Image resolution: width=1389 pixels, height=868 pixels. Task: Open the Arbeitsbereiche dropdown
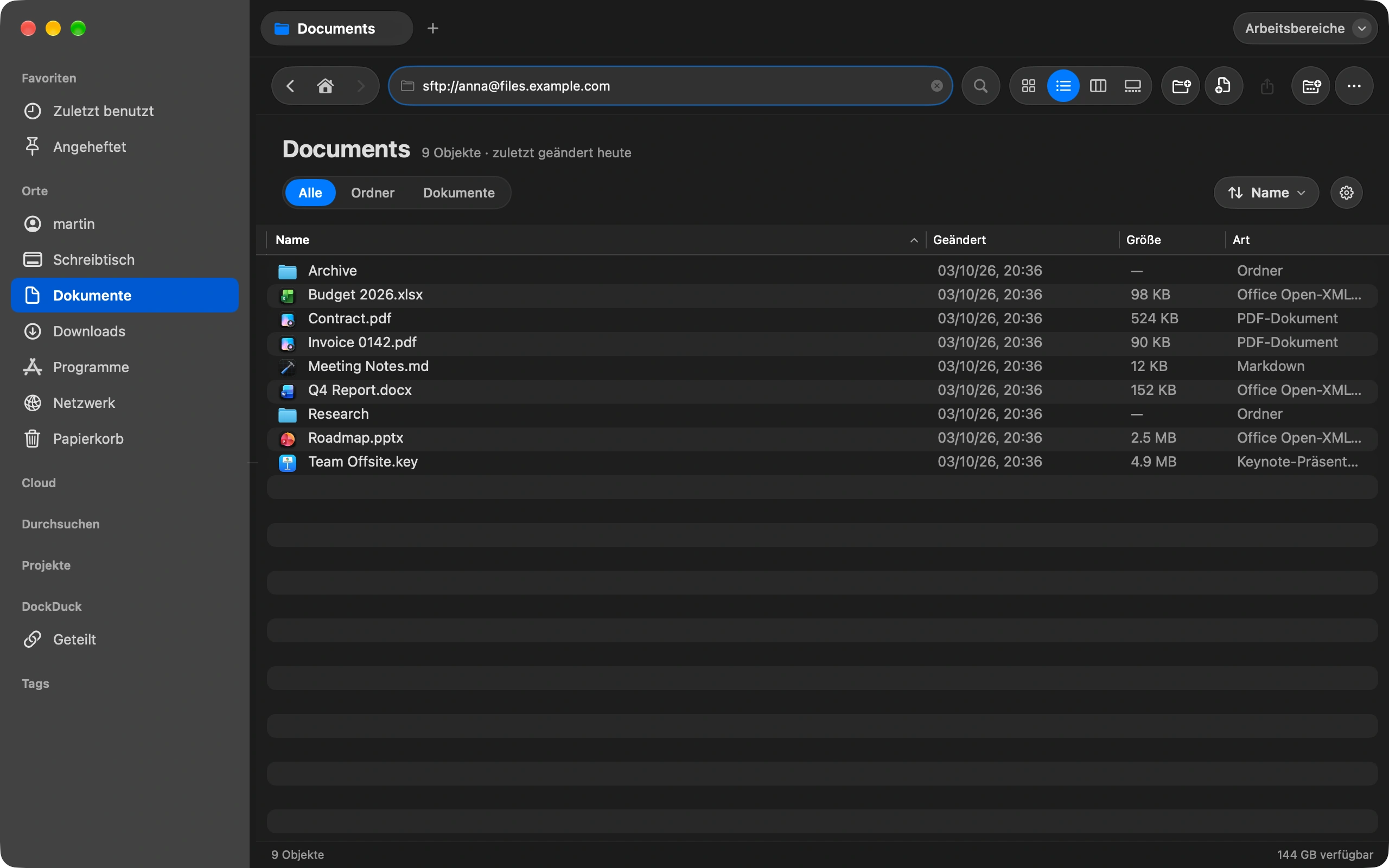coord(1305,28)
